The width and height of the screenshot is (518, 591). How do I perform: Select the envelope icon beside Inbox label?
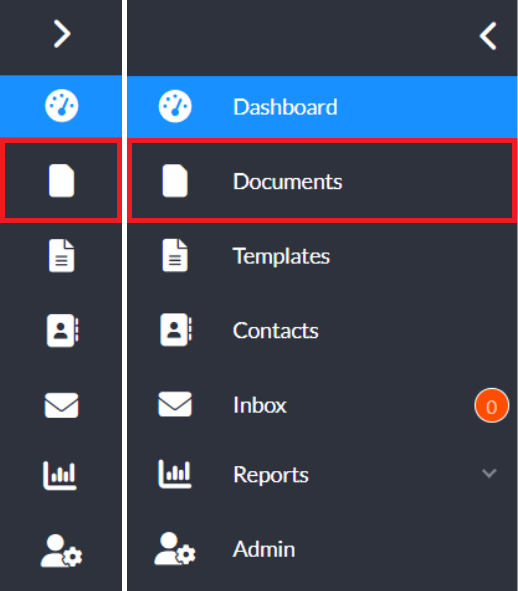point(175,404)
